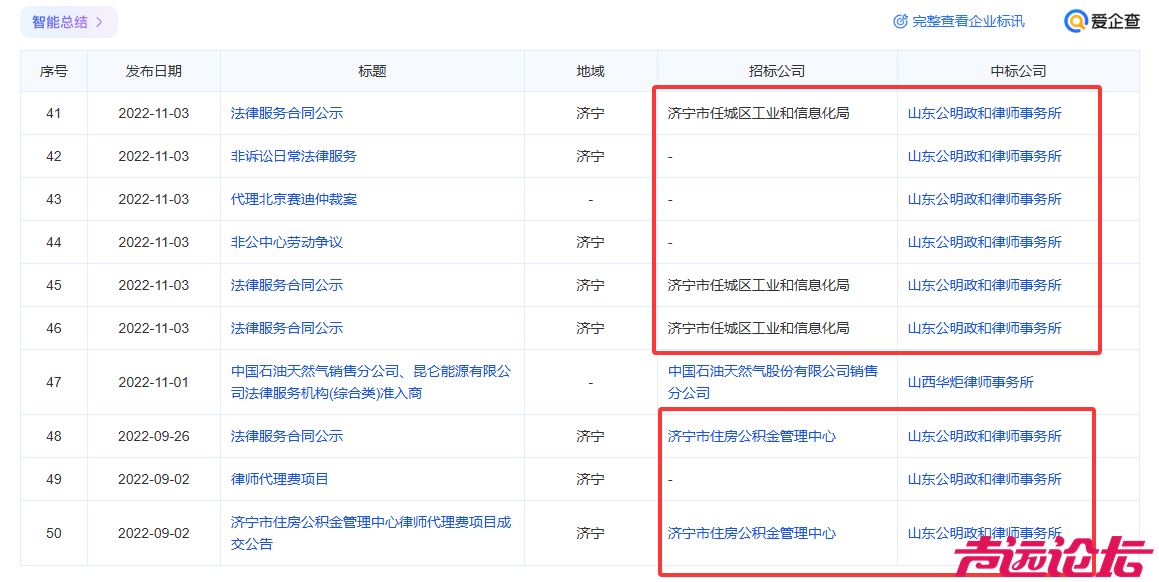Viewport: 1159px width, 582px height.
Task: Click 中国石油天然气股份有限公司销售分公司 tender company link
Action: tap(772, 382)
